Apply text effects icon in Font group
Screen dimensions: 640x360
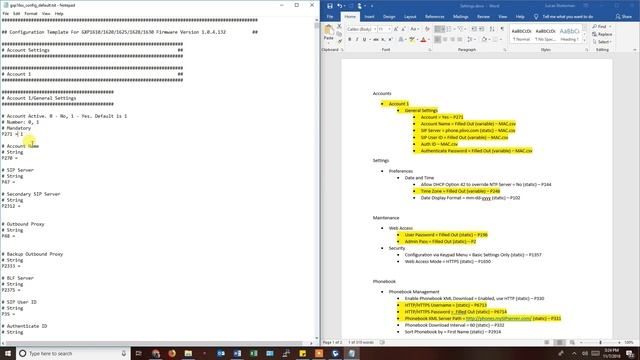click(x=401, y=40)
